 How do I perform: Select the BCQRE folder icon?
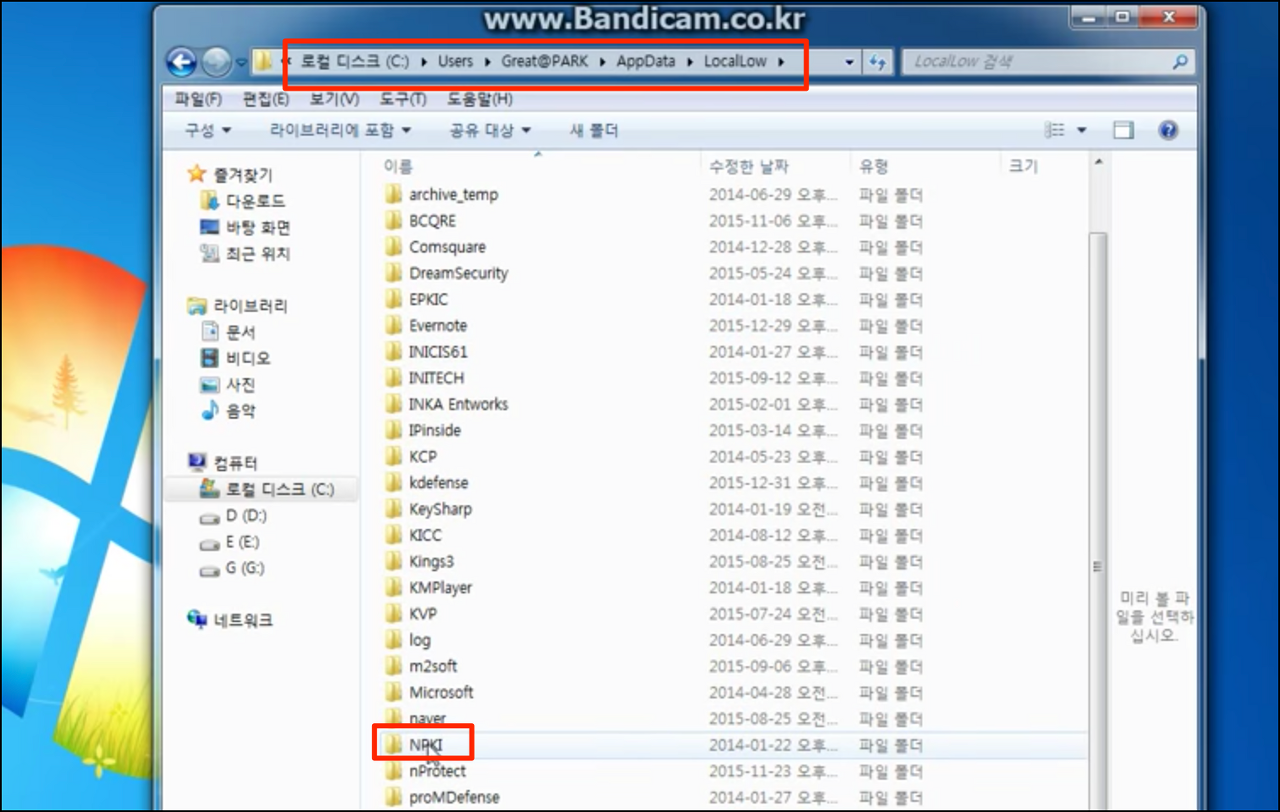[x=393, y=220]
